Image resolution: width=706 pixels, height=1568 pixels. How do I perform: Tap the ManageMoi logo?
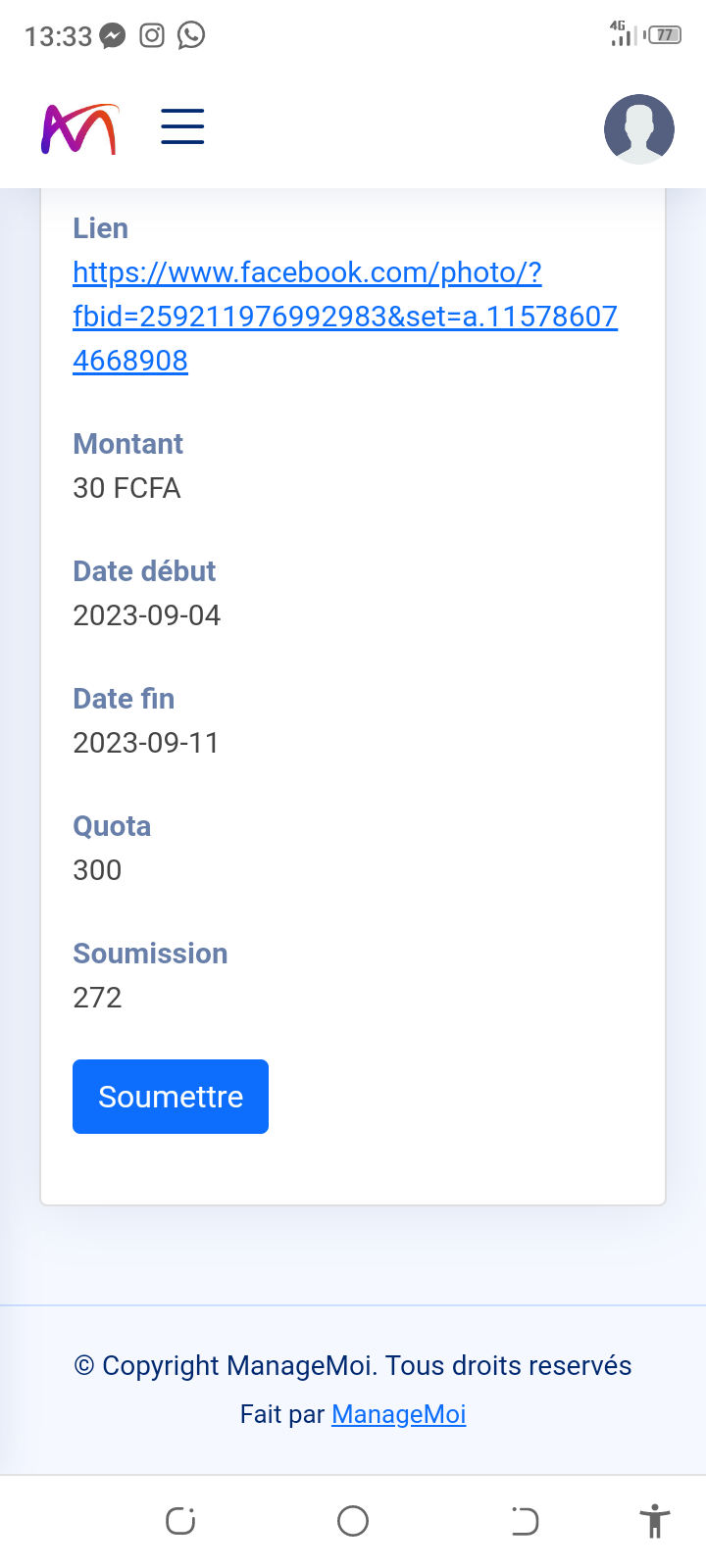click(x=79, y=128)
